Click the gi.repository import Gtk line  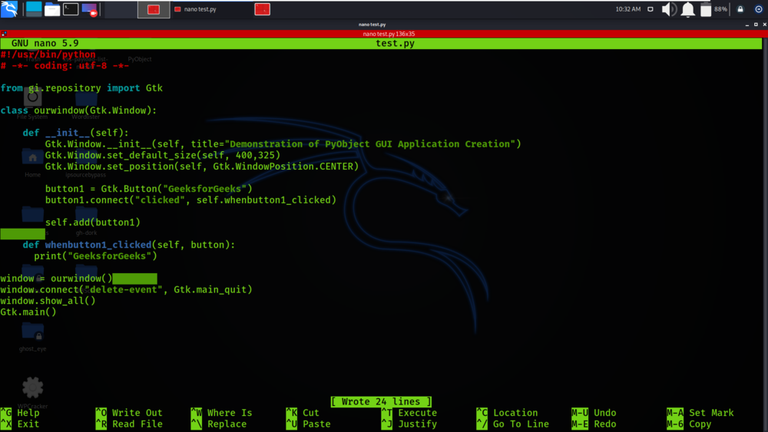click(x=81, y=88)
